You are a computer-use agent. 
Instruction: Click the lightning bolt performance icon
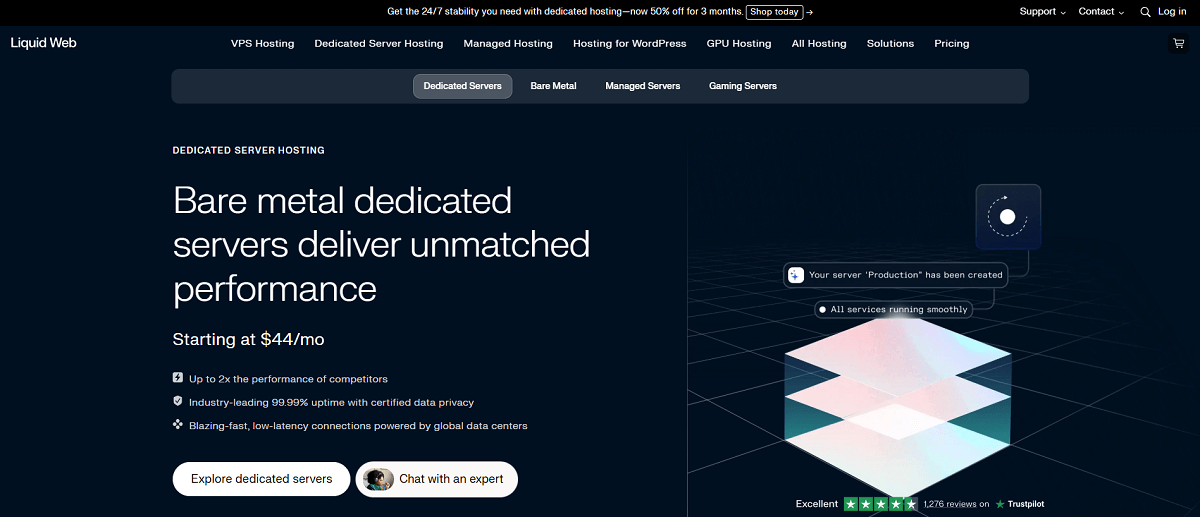pos(178,378)
